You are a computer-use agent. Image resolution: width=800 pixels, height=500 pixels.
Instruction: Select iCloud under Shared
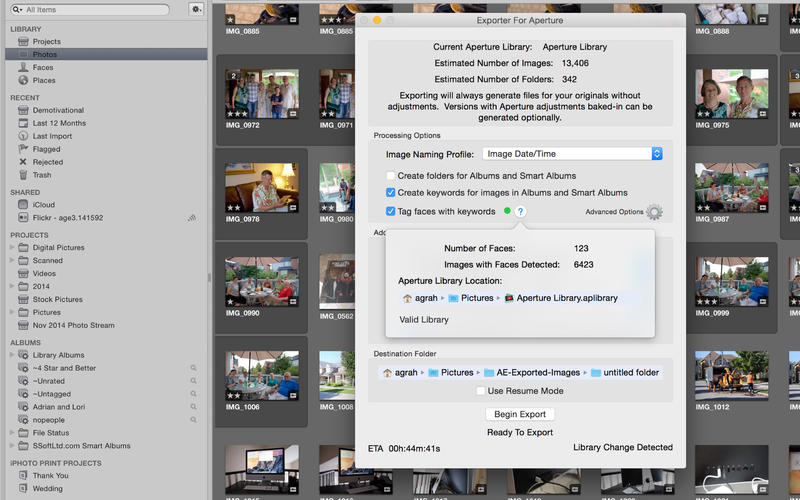point(43,204)
